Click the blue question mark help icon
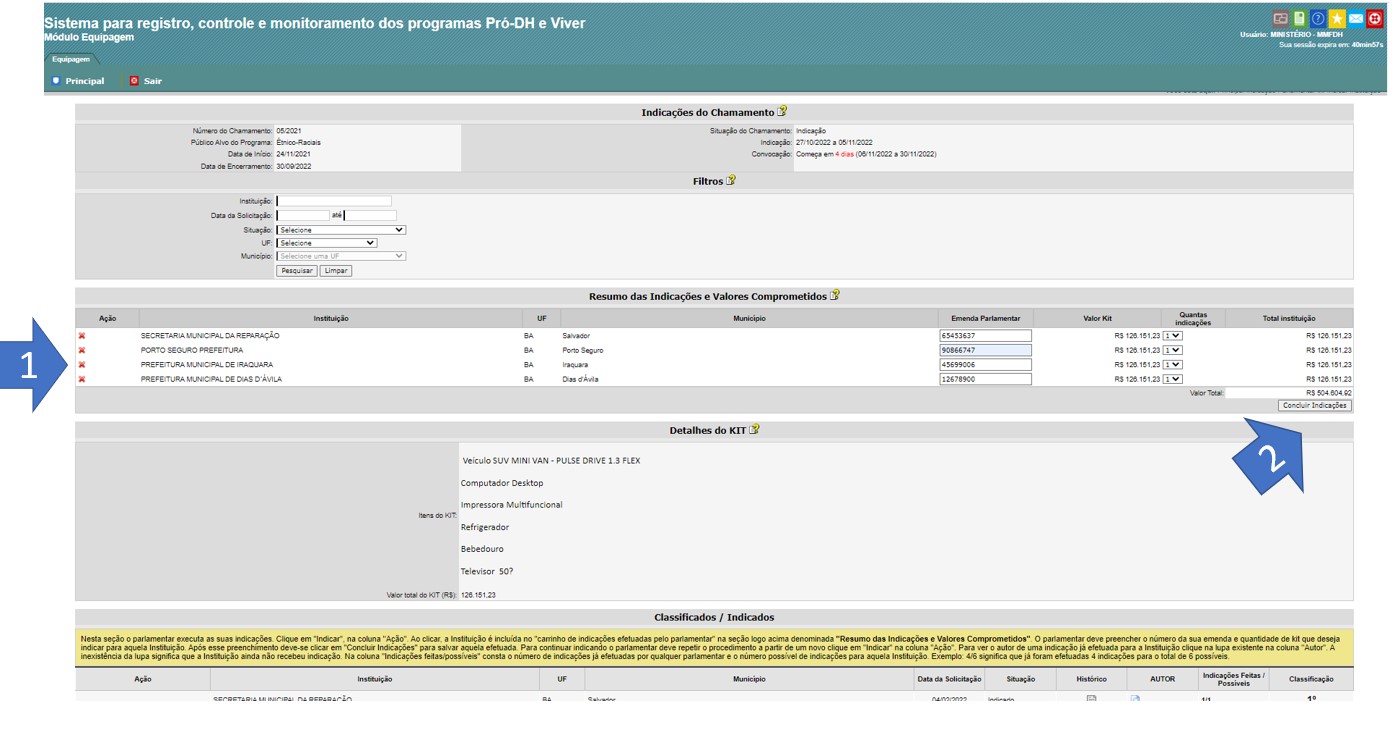 click(x=1317, y=19)
